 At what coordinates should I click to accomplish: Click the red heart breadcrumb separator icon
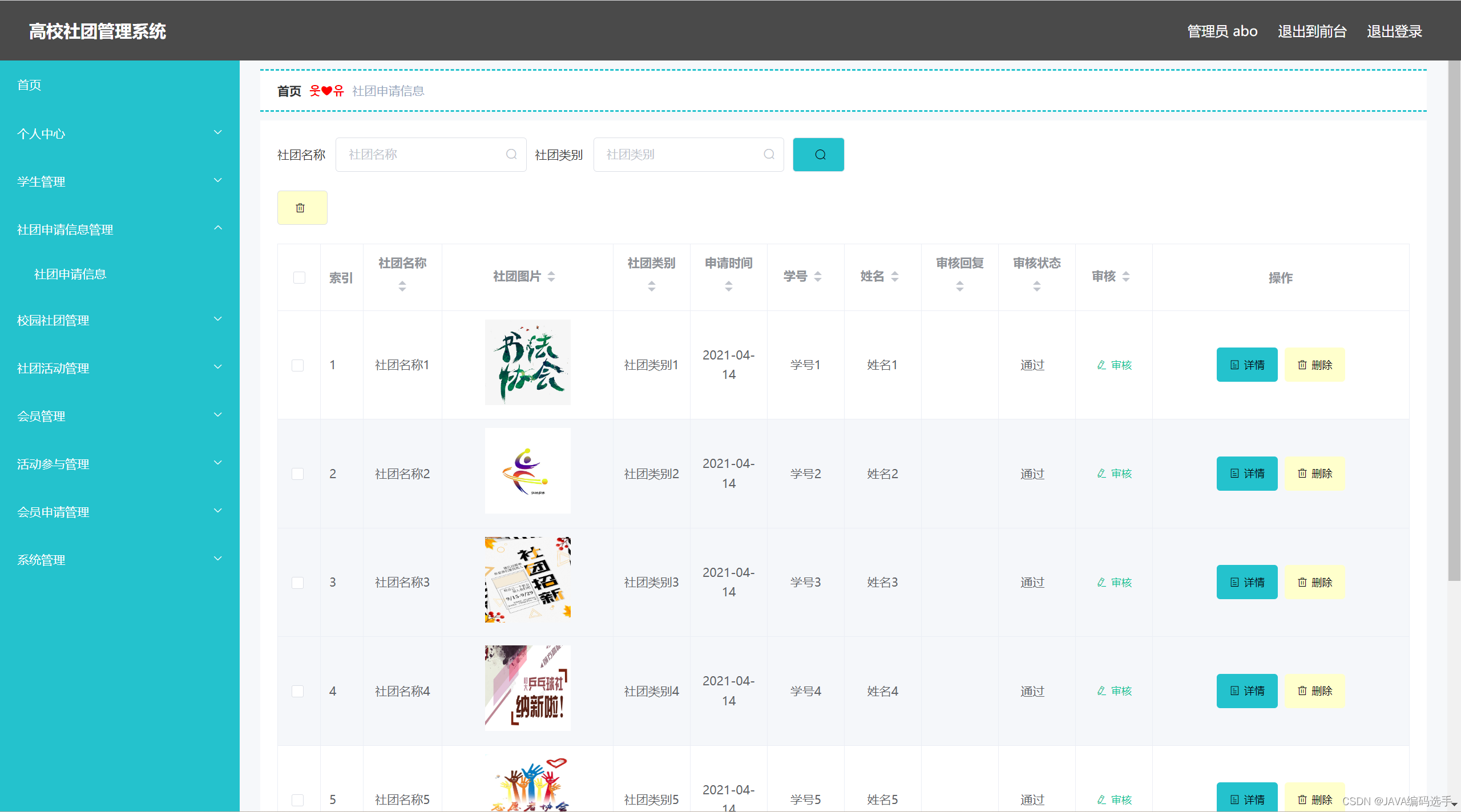326,91
